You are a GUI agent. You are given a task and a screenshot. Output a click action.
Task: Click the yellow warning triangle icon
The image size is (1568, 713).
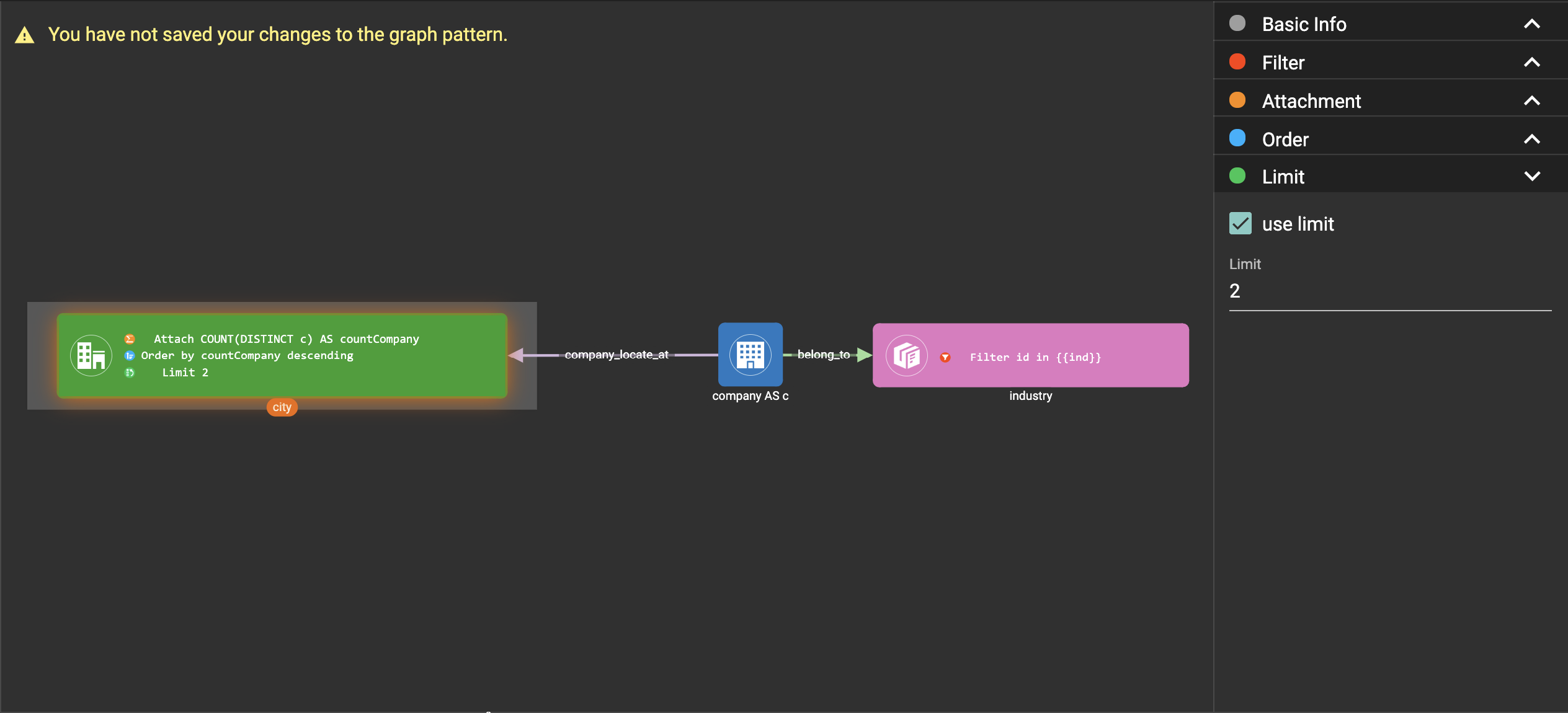click(x=24, y=35)
